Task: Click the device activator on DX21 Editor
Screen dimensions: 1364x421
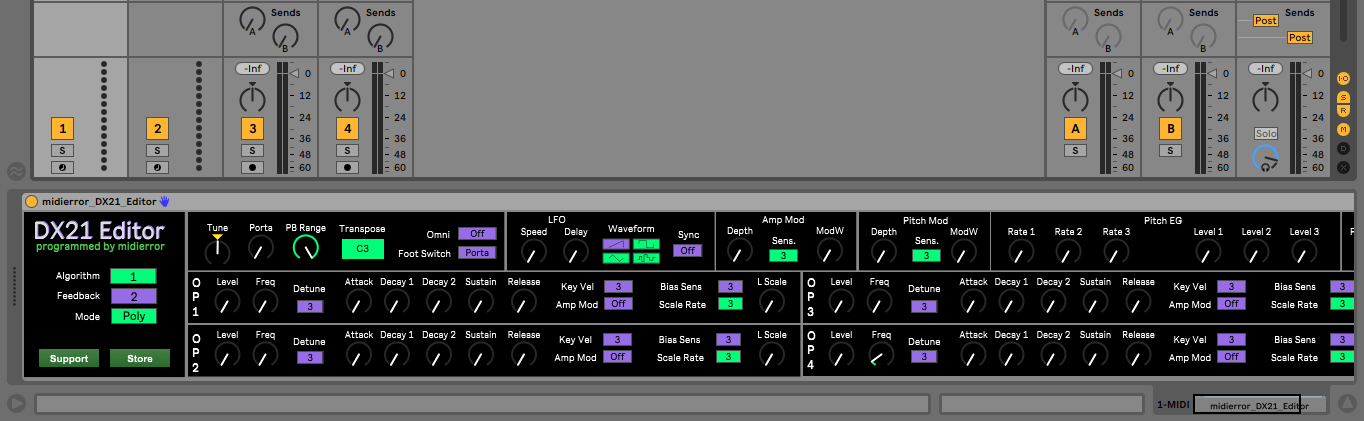Action: [x=32, y=201]
